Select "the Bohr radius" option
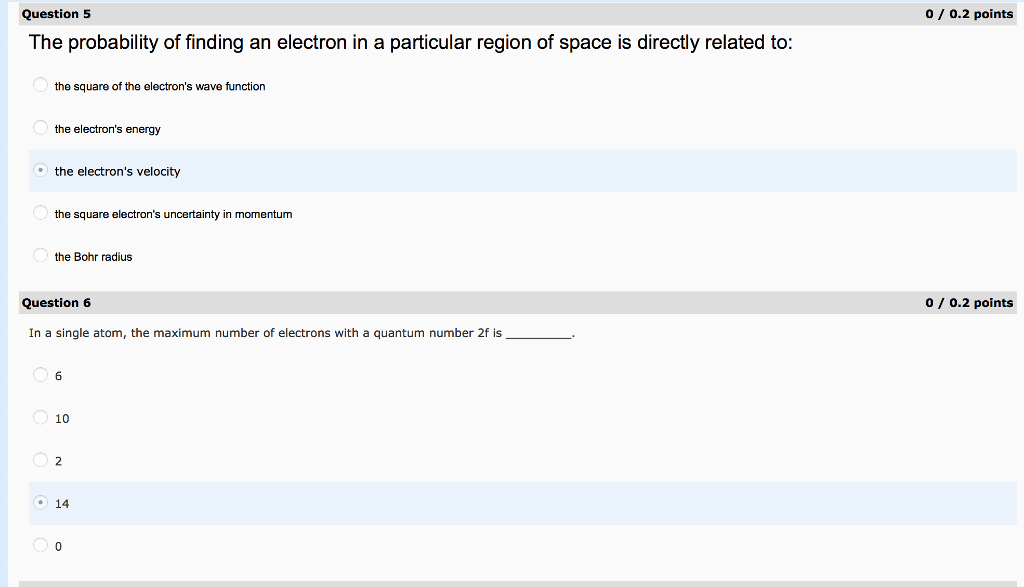 40,255
